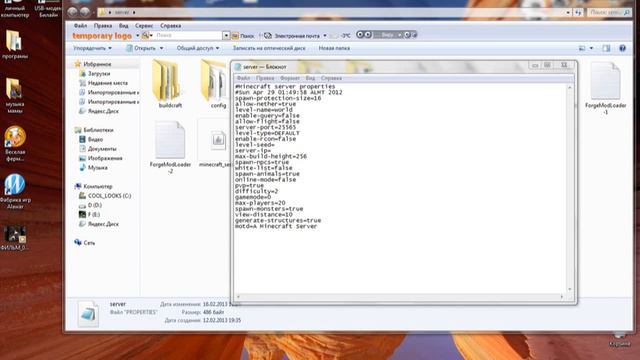Open Explorer's Сервис menu

click(x=144, y=25)
